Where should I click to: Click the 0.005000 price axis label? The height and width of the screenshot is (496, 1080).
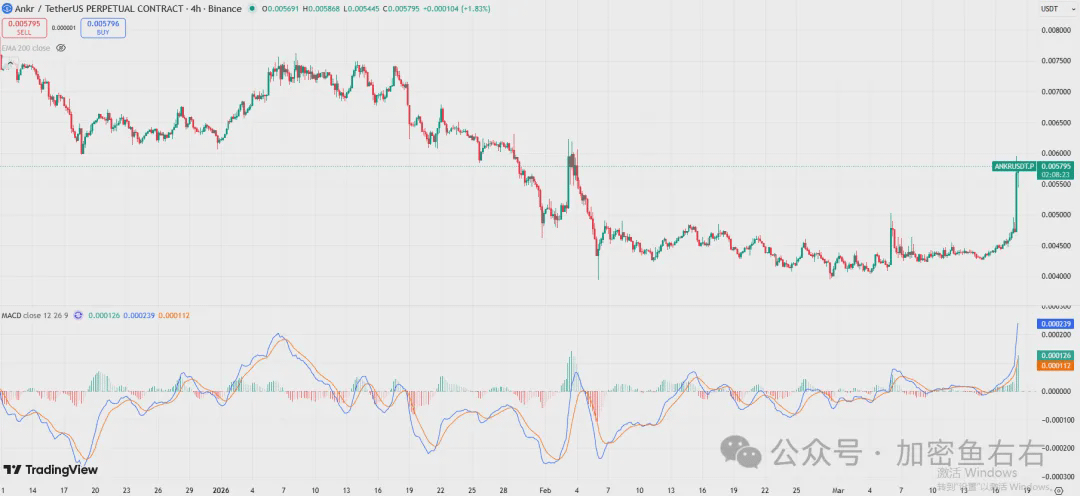click(x=1055, y=215)
